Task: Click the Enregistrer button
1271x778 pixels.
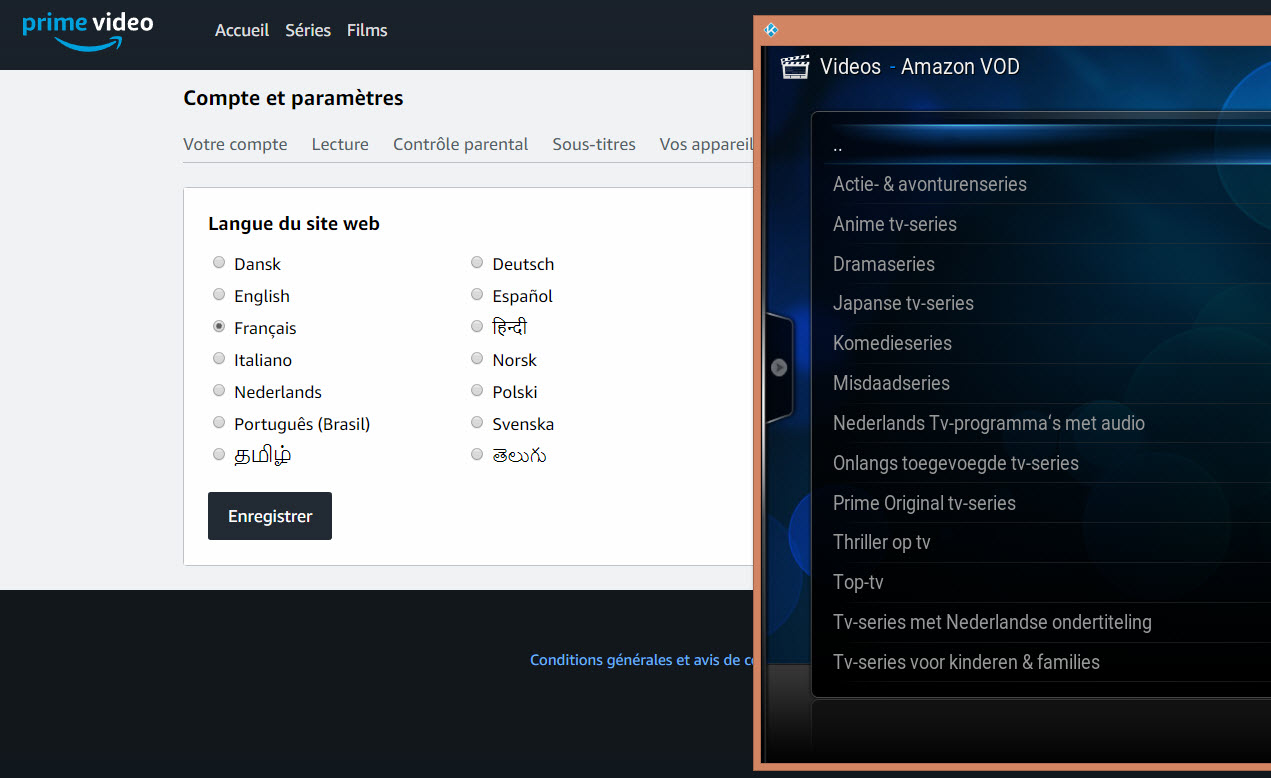Action: tap(269, 515)
